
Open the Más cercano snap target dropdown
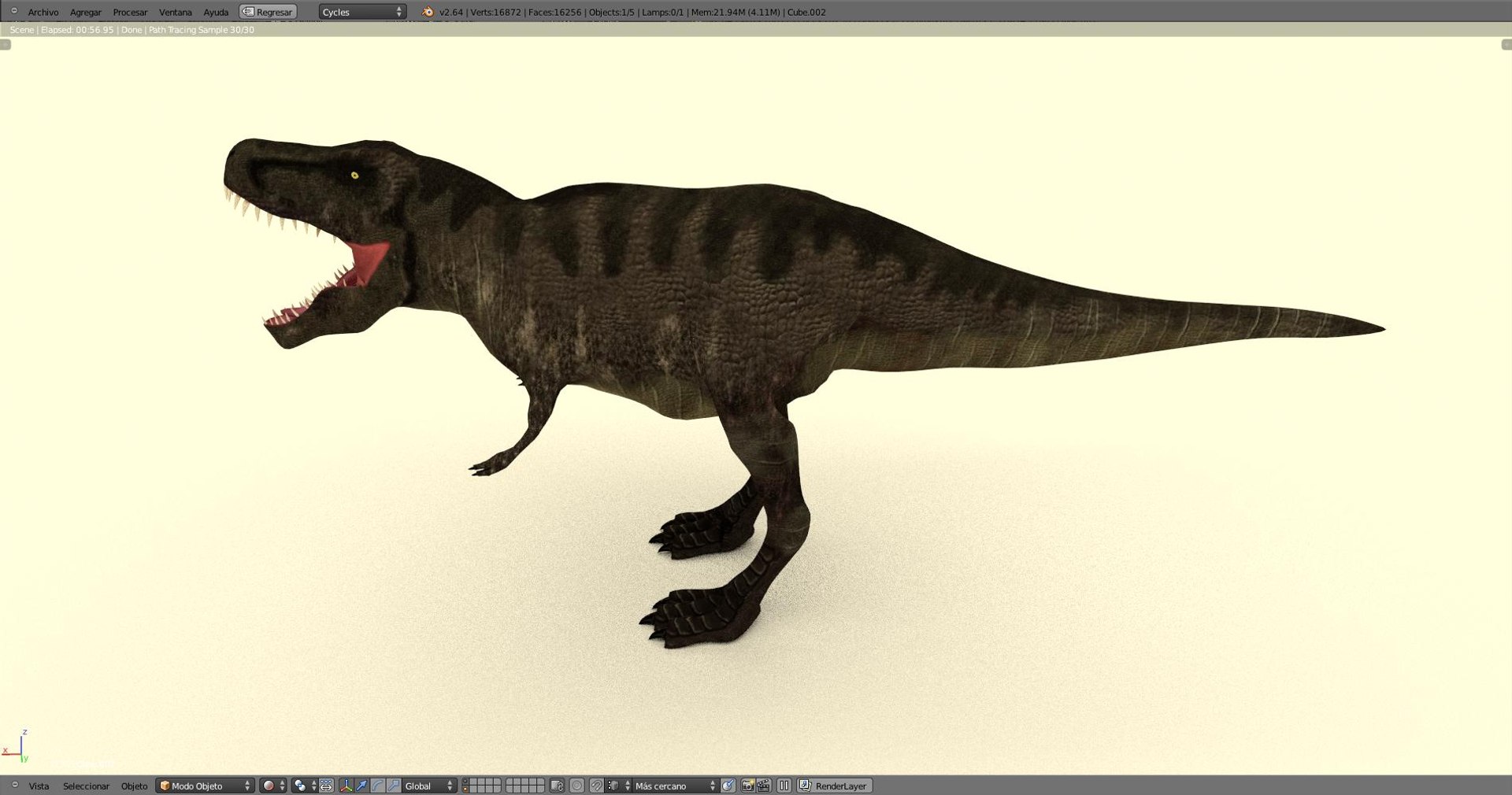pos(675,786)
